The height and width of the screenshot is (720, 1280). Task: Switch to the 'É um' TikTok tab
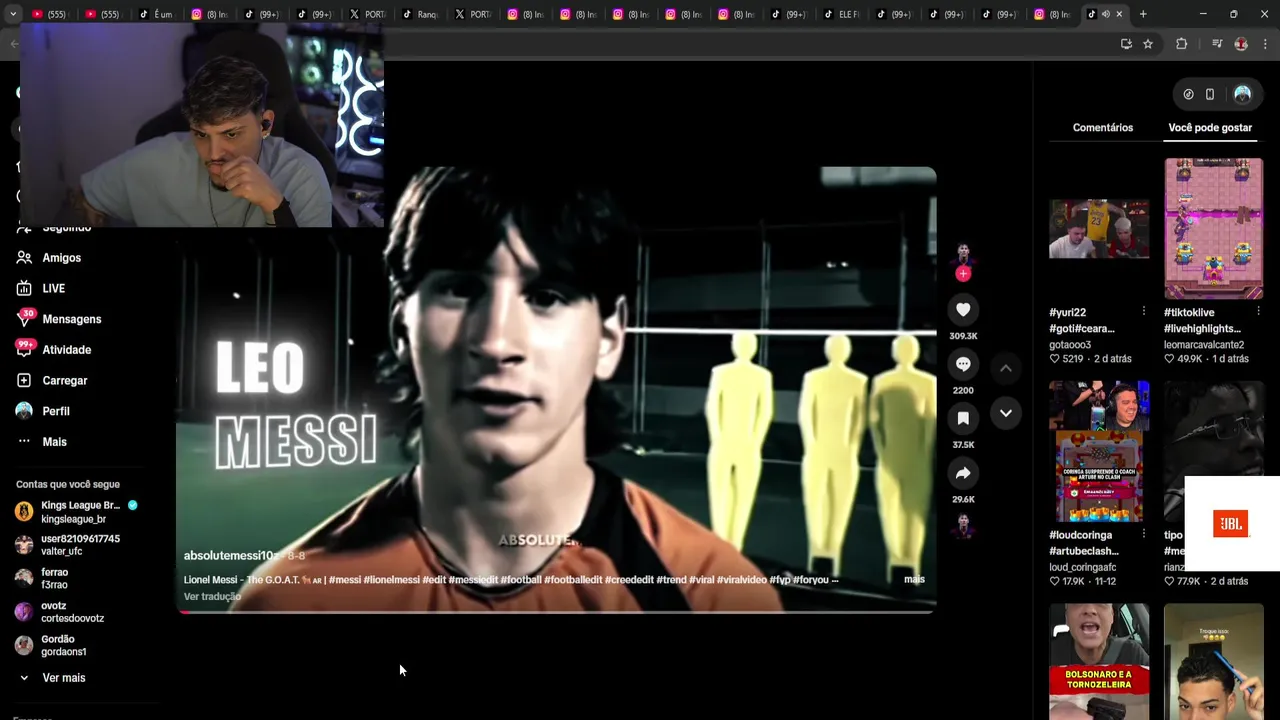[x=156, y=14]
